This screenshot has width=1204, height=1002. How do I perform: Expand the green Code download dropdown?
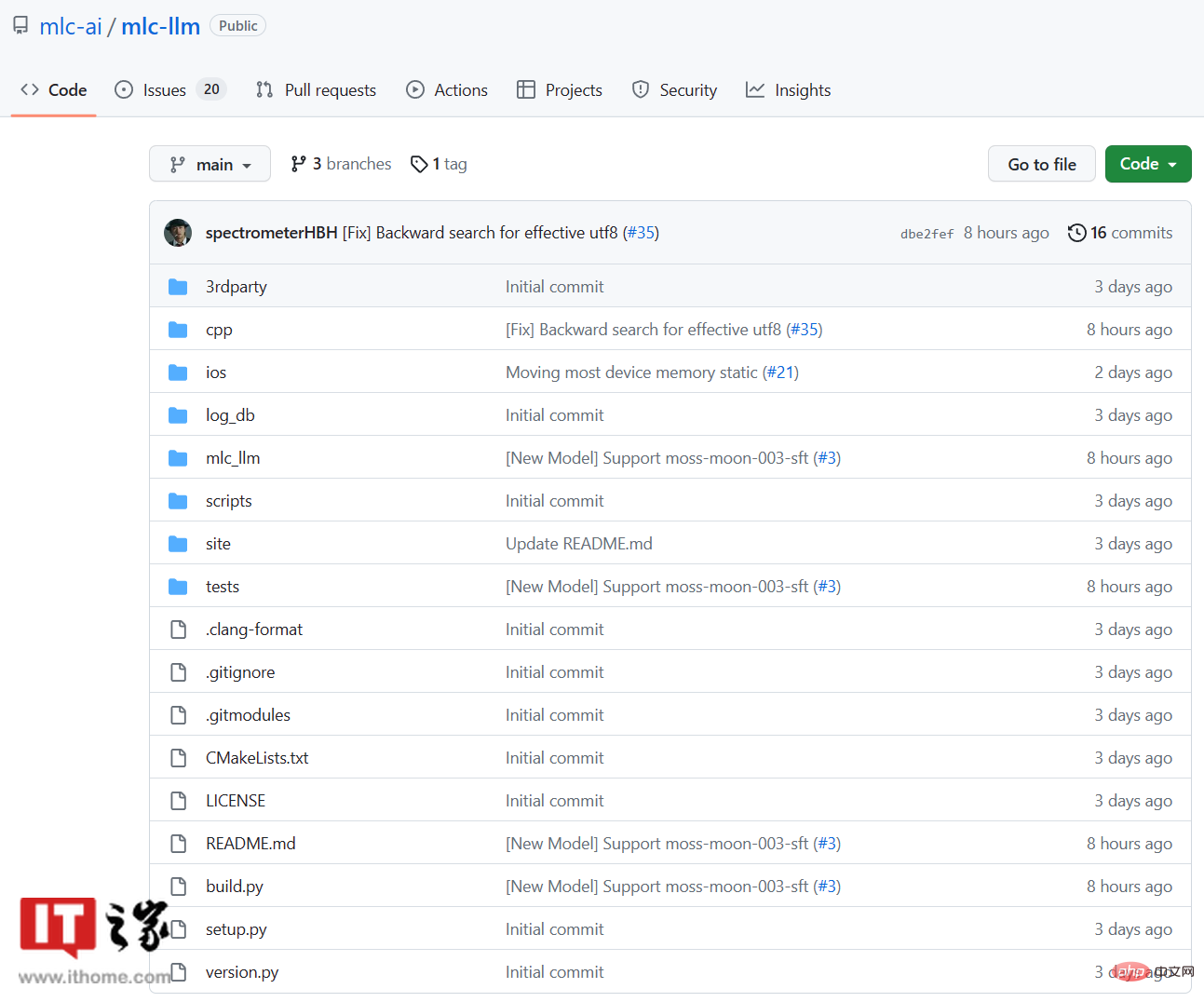click(x=1148, y=164)
